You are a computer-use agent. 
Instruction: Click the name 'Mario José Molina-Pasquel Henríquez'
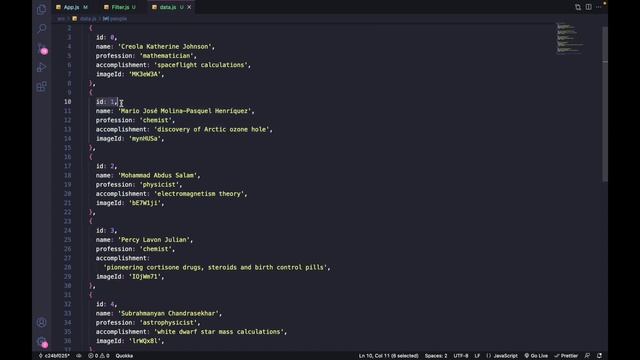tap(184, 111)
